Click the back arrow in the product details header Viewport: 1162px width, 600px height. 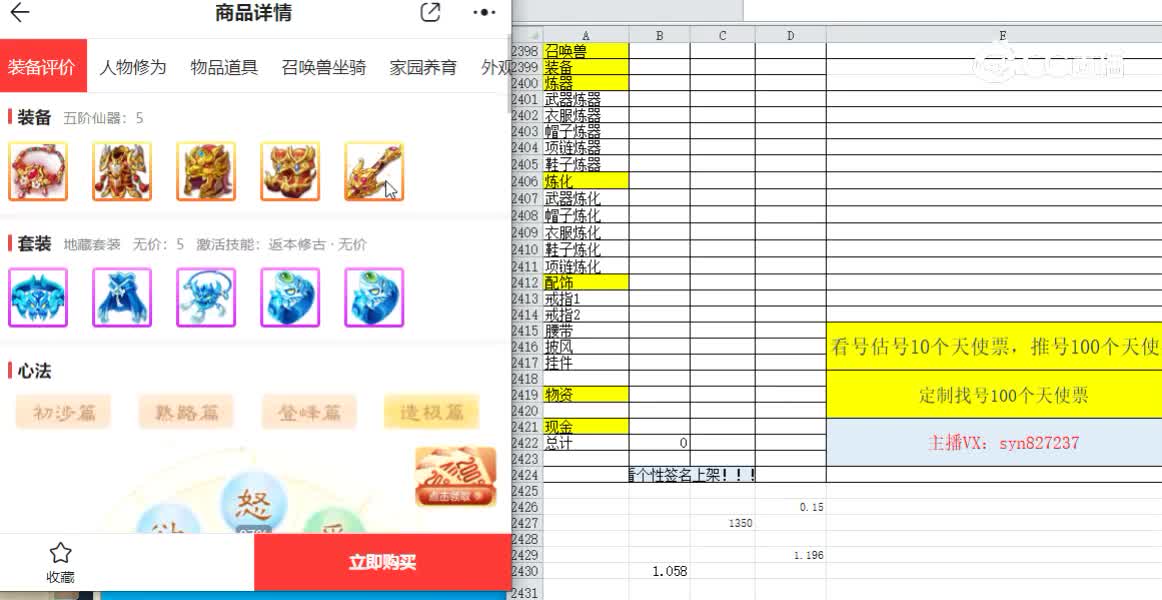[x=22, y=13]
